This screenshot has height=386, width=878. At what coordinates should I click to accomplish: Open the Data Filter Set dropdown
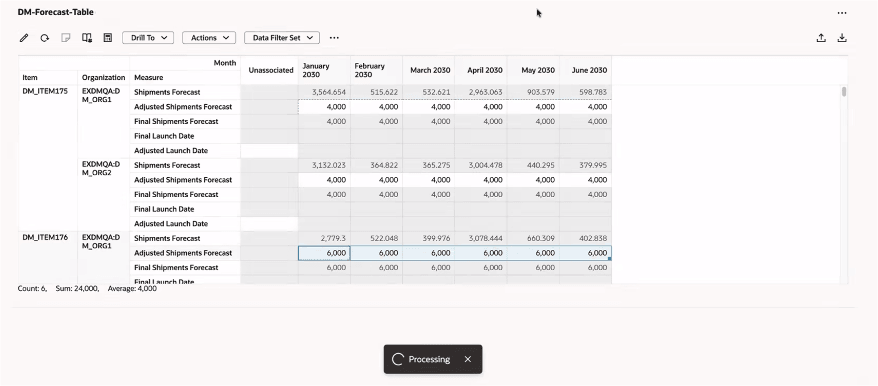[282, 38]
